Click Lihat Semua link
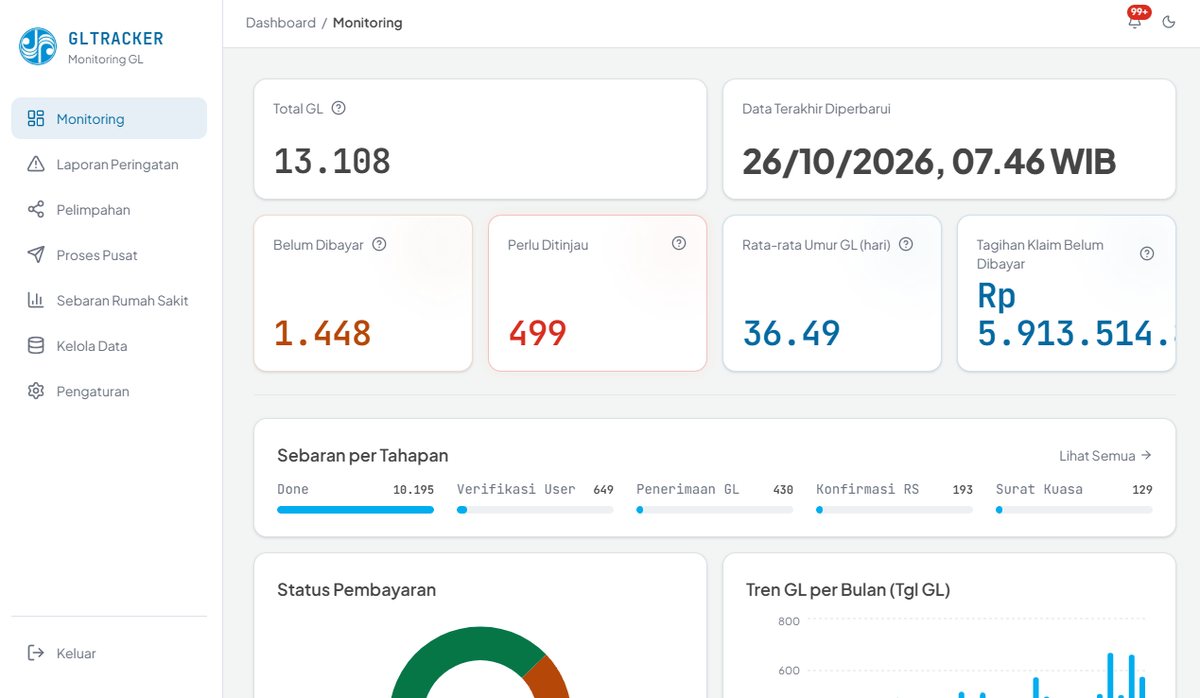Screen dimensions: 1200x698 1105,455
